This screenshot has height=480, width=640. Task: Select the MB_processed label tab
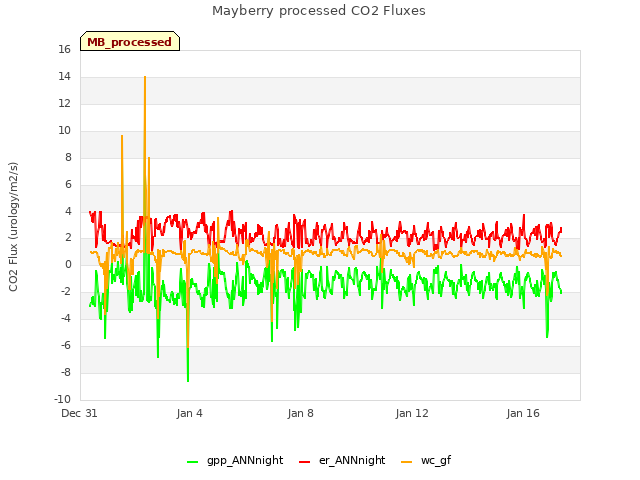pyautogui.click(x=130, y=41)
